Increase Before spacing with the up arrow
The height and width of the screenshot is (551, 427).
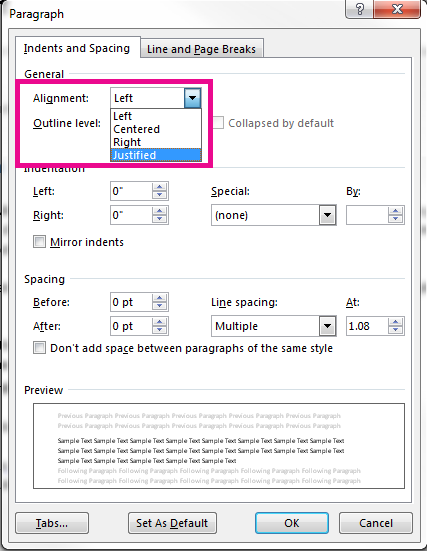click(x=160, y=298)
